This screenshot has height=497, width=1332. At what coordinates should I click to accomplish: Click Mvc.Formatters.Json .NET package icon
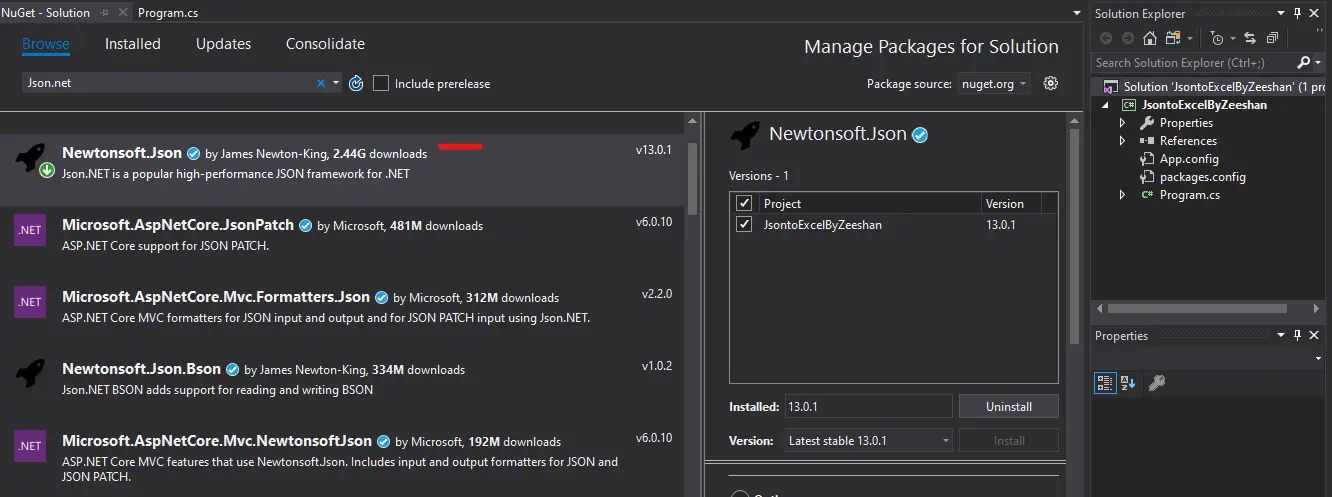[29, 301]
